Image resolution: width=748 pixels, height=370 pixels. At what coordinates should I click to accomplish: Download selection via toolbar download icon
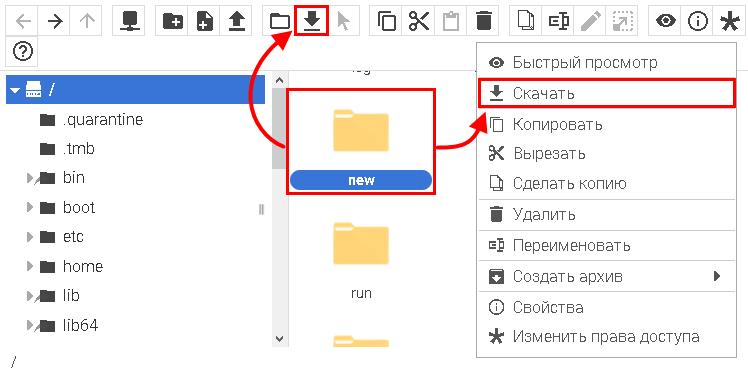point(312,21)
